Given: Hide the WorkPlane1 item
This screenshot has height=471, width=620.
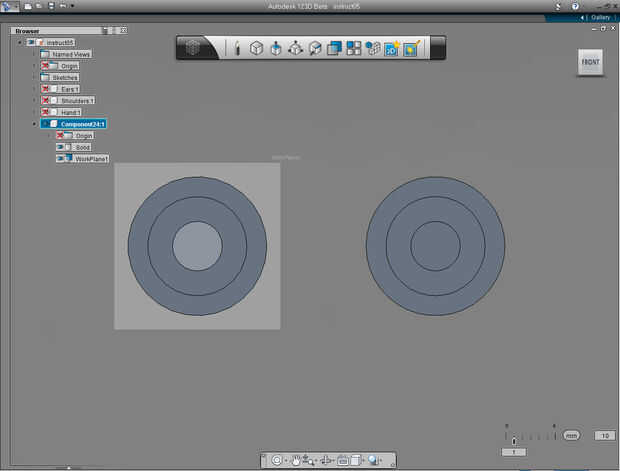Looking at the screenshot, I should click(x=60, y=158).
